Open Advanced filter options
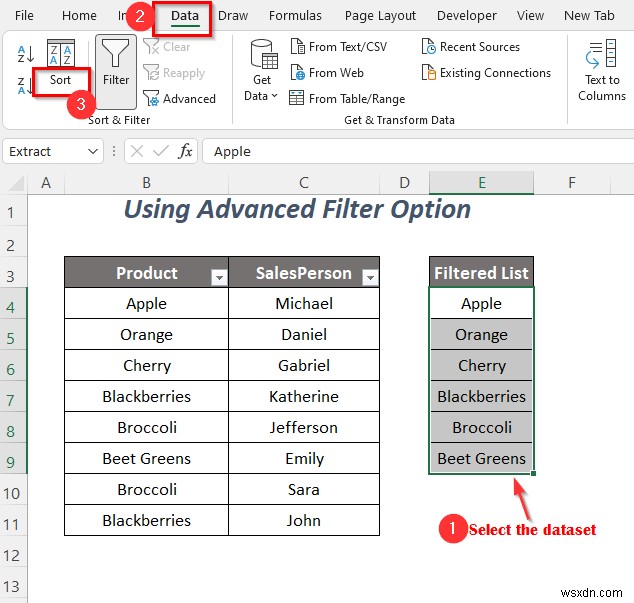Screen dimensions: 634x603 pos(180,99)
